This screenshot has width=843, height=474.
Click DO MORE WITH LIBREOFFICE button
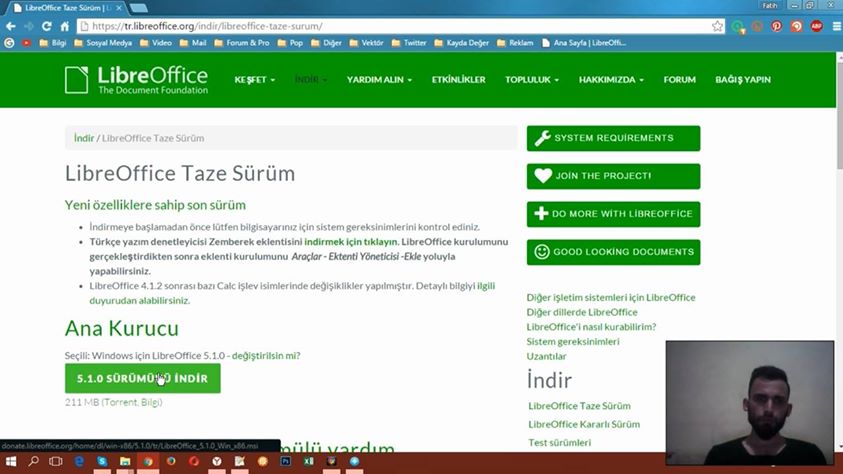tap(613, 214)
